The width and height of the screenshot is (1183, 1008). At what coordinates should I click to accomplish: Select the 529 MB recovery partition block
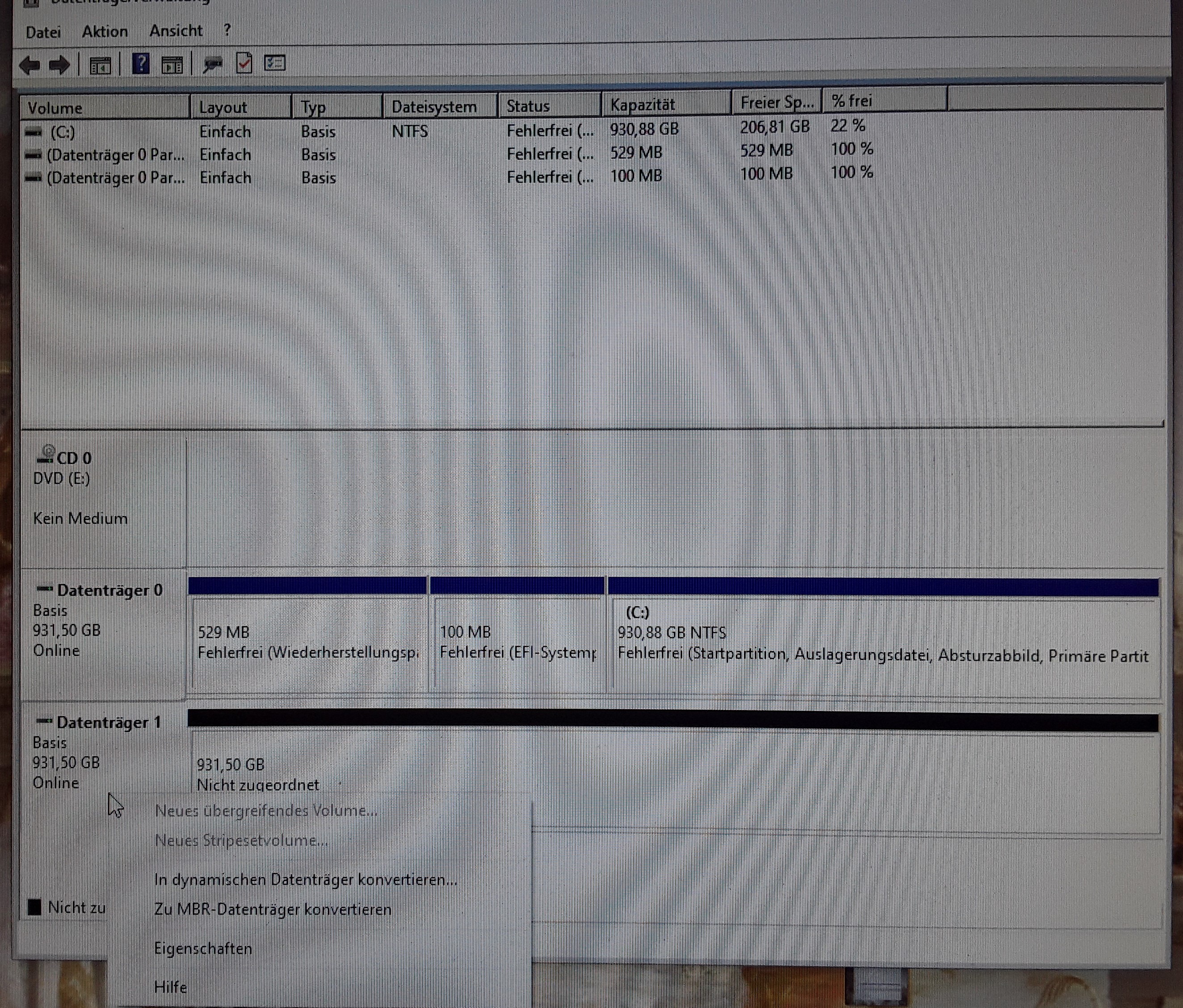[x=308, y=642]
